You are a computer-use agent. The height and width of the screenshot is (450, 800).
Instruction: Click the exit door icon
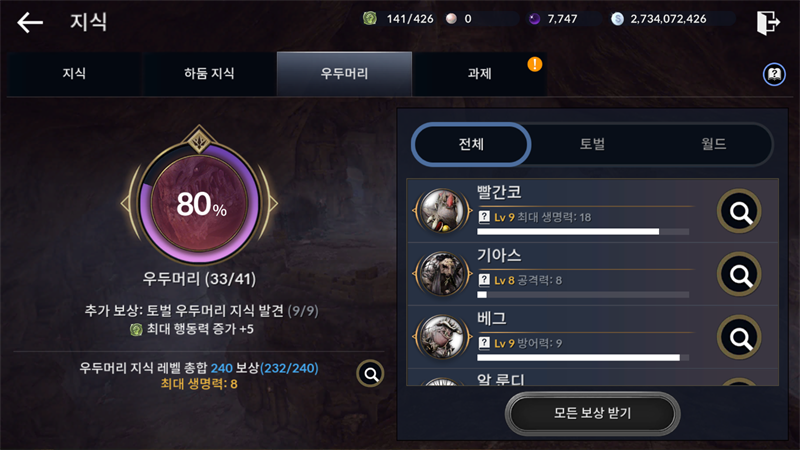[x=768, y=22]
